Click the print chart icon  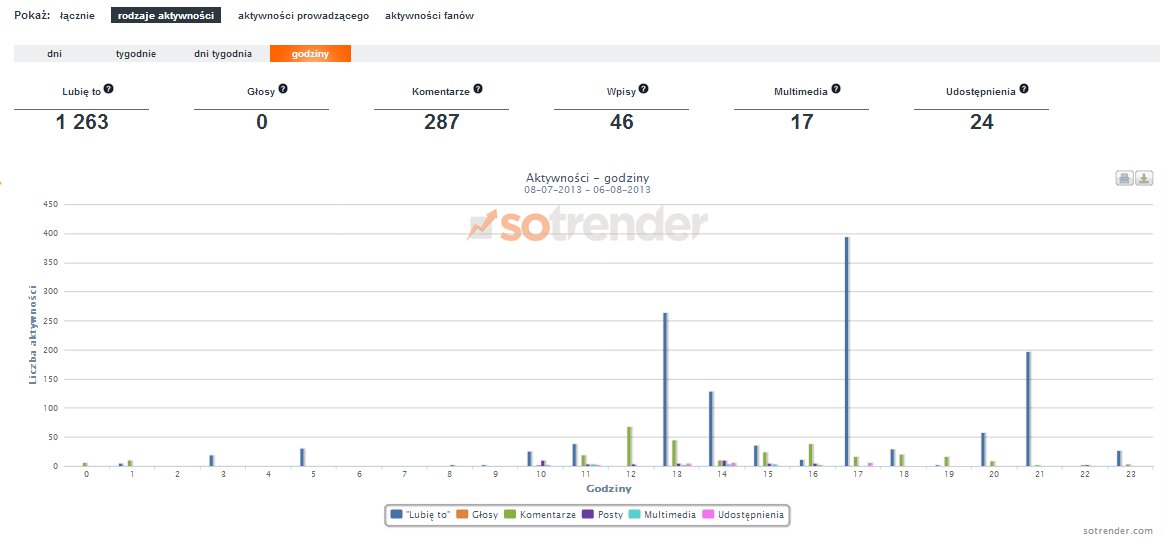click(1125, 178)
